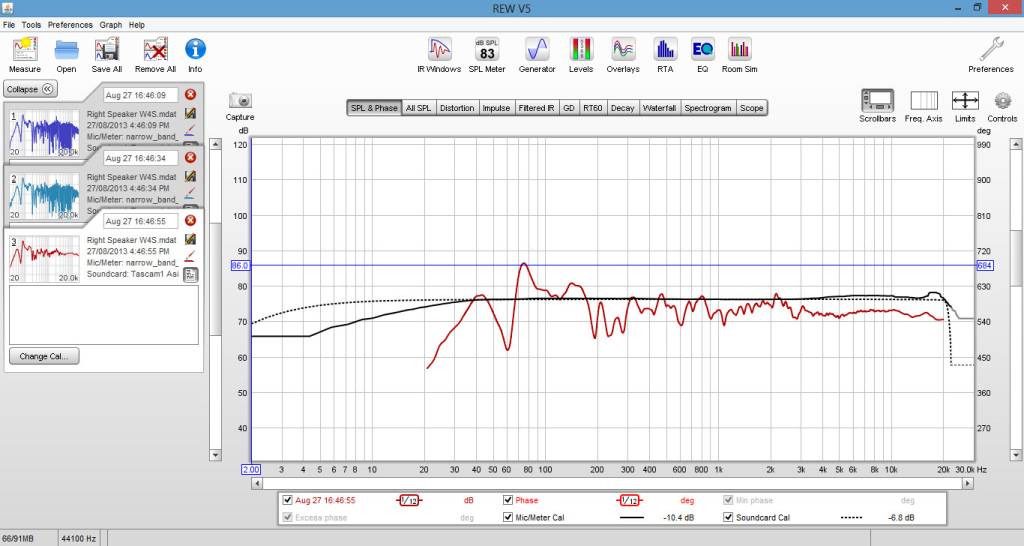Click the Change Cal... button
The height and width of the screenshot is (546, 1024).
pyautogui.click(x=44, y=356)
